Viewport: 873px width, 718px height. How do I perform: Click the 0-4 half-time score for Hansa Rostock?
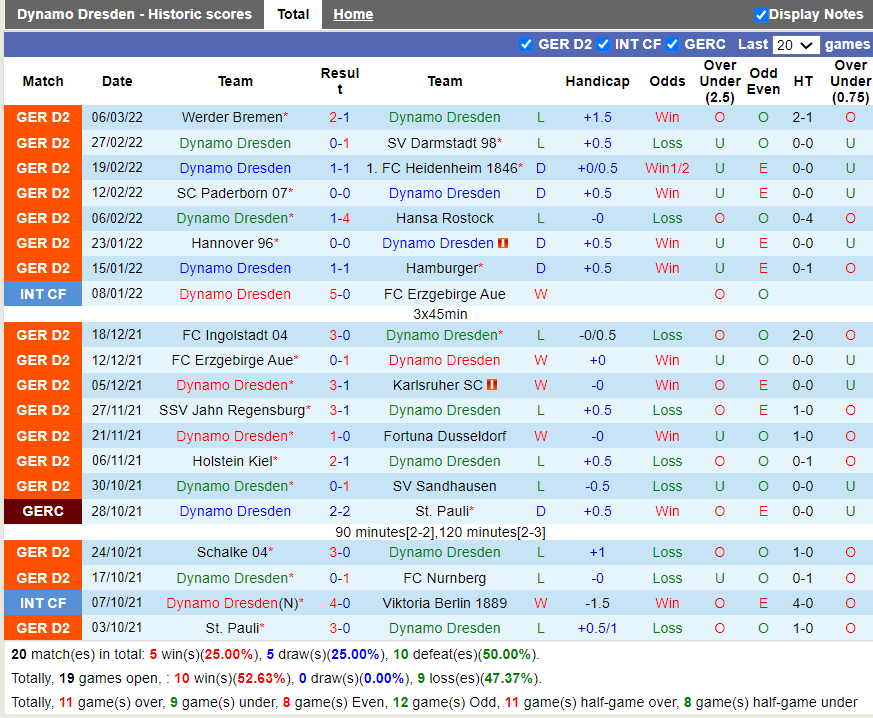802,218
